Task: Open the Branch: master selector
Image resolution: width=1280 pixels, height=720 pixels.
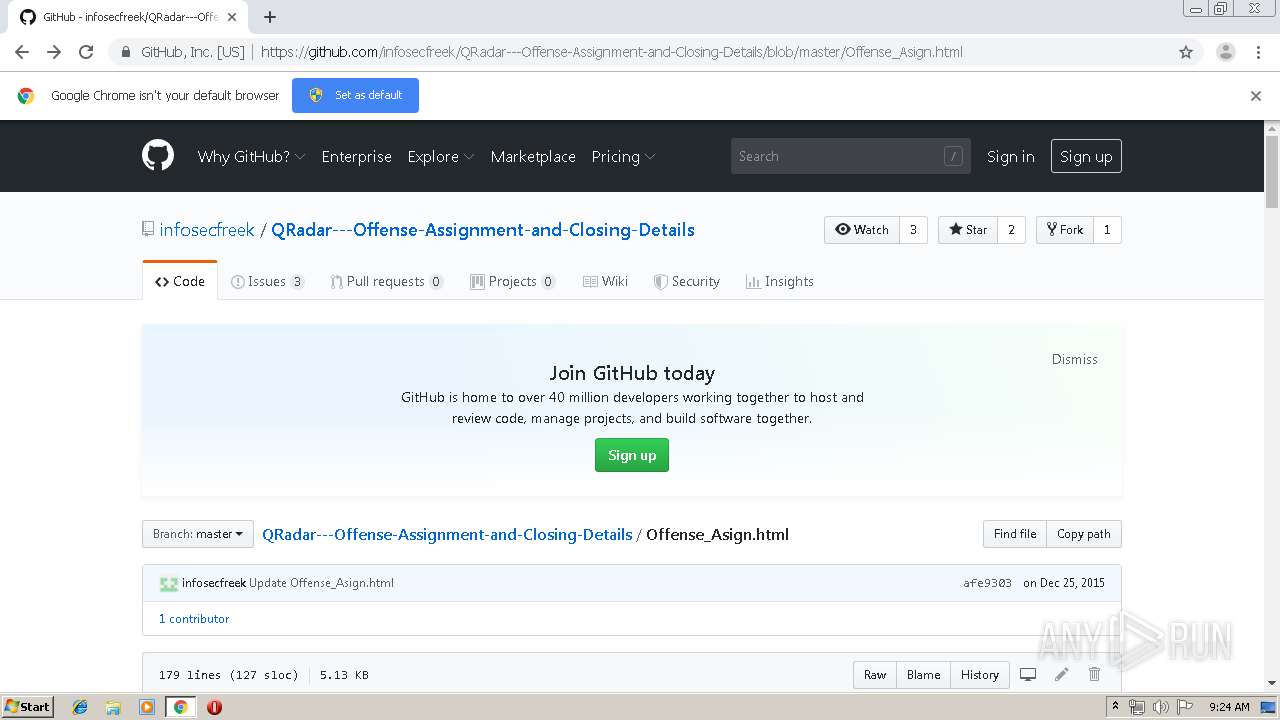Action: (197, 534)
